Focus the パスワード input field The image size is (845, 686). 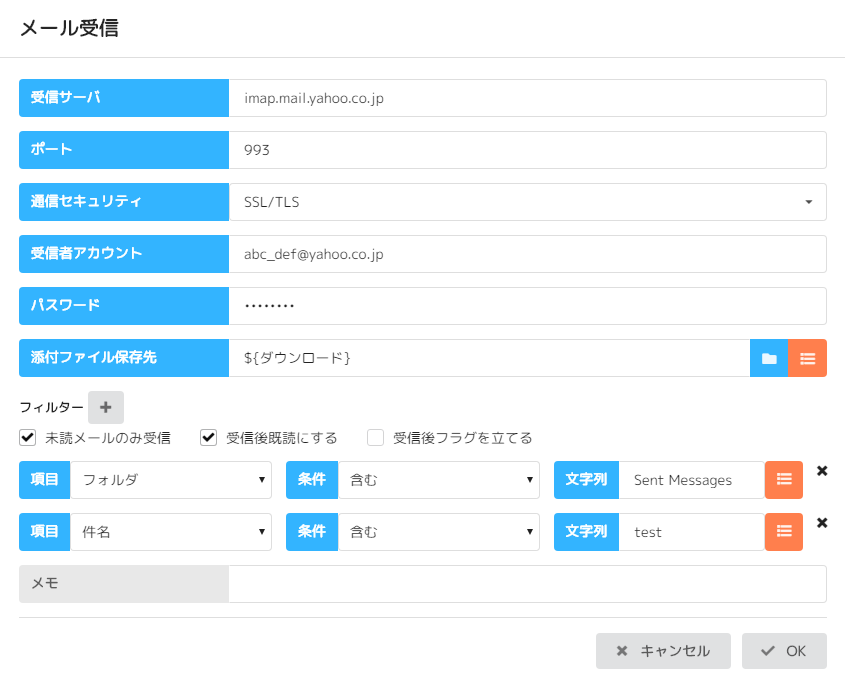tap(527, 306)
